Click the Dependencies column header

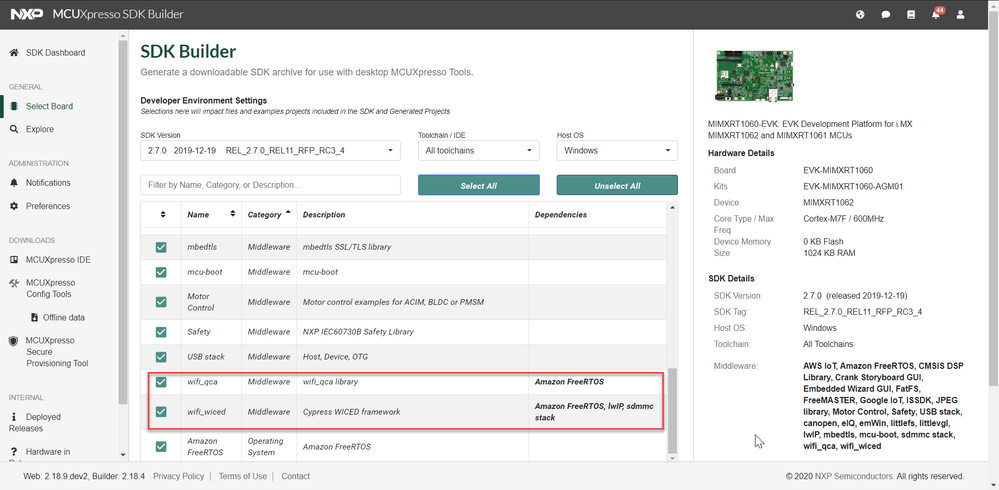point(561,215)
